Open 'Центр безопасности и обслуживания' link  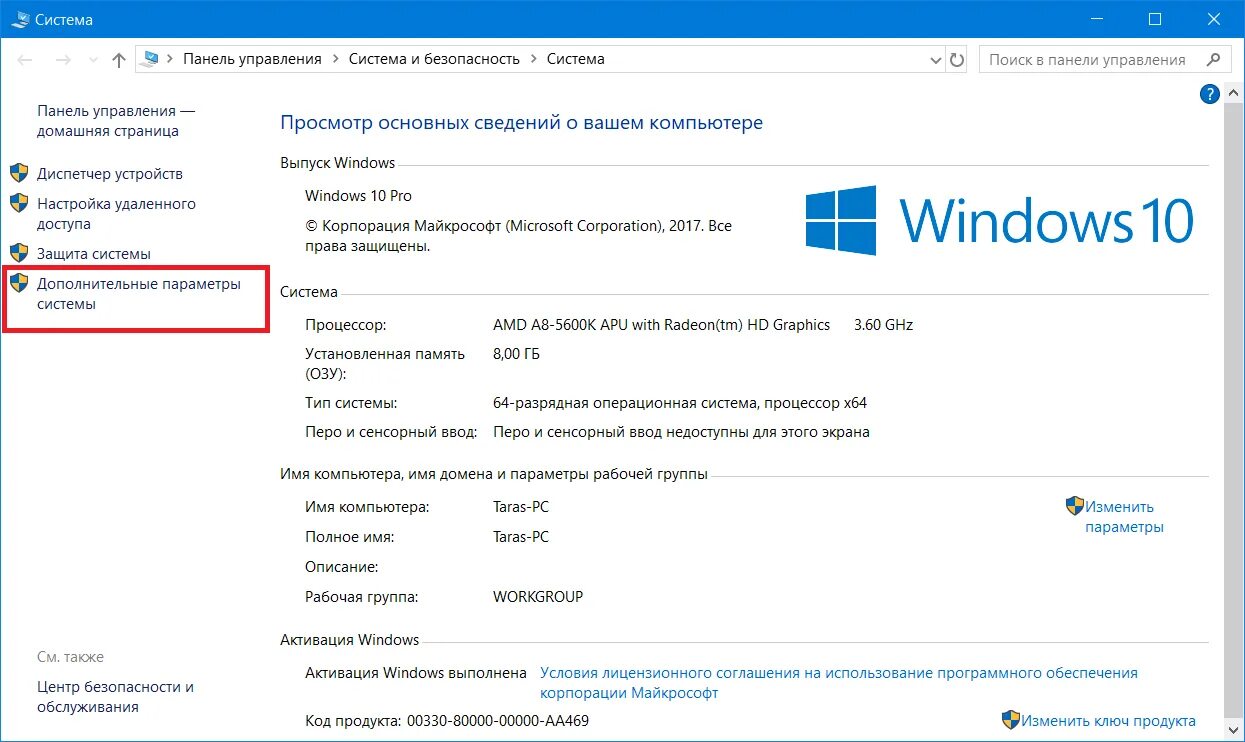115,697
